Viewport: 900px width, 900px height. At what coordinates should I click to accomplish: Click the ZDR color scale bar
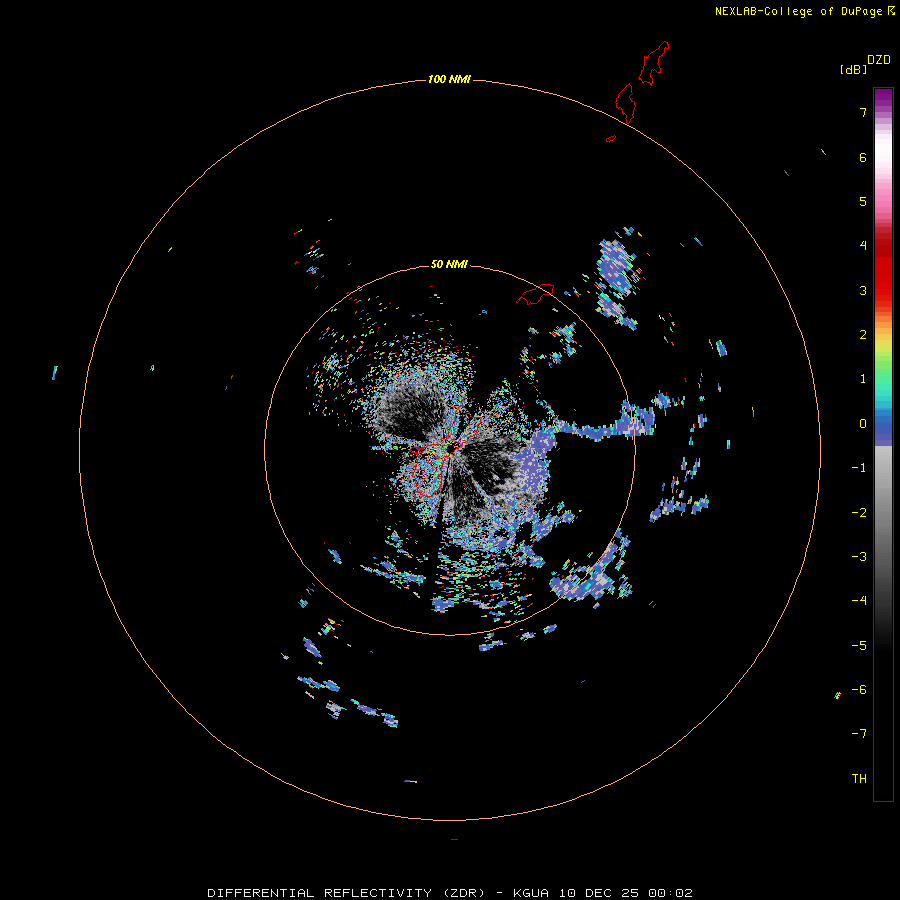tap(883, 444)
